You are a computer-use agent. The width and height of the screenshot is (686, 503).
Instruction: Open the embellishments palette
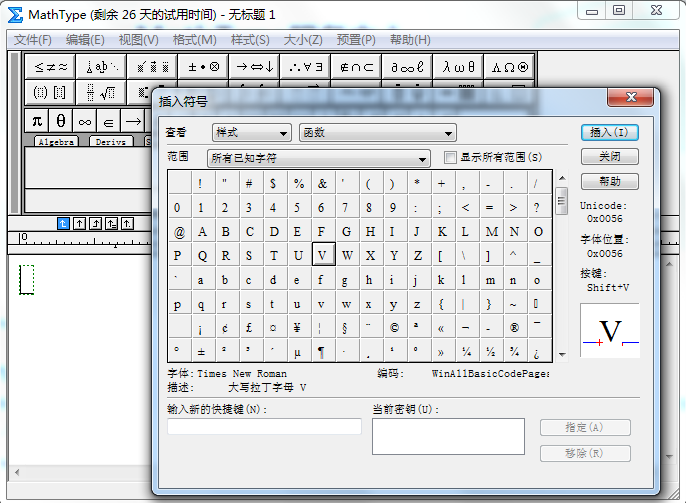coord(152,67)
